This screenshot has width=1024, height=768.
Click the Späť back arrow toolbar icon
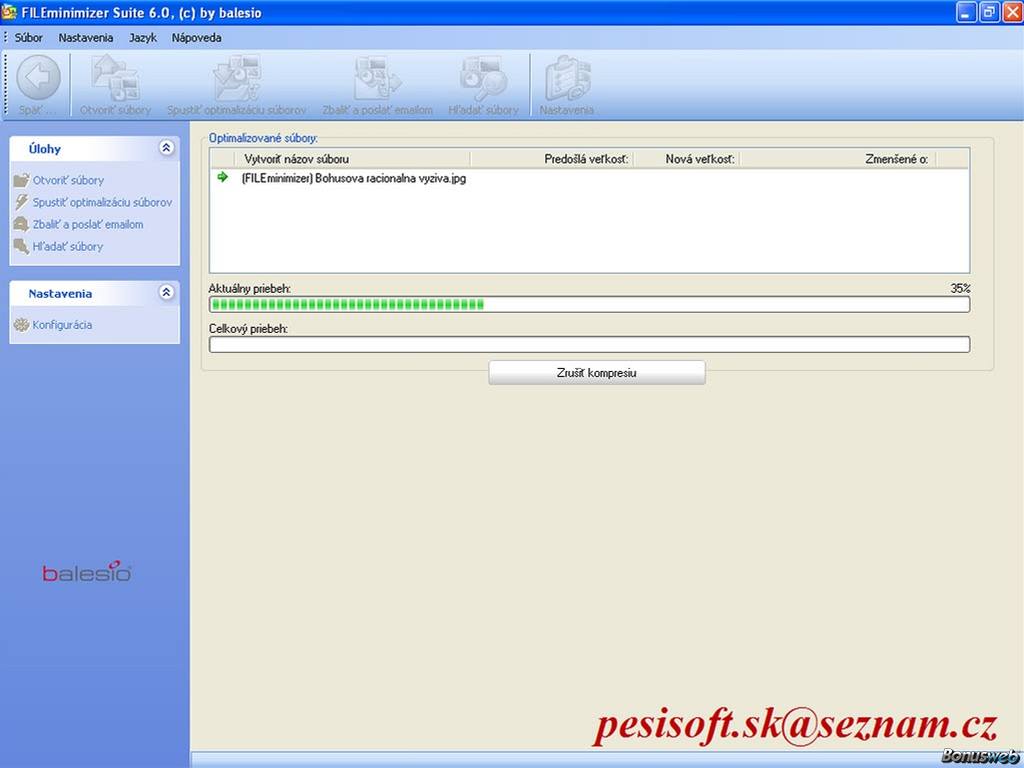38,78
